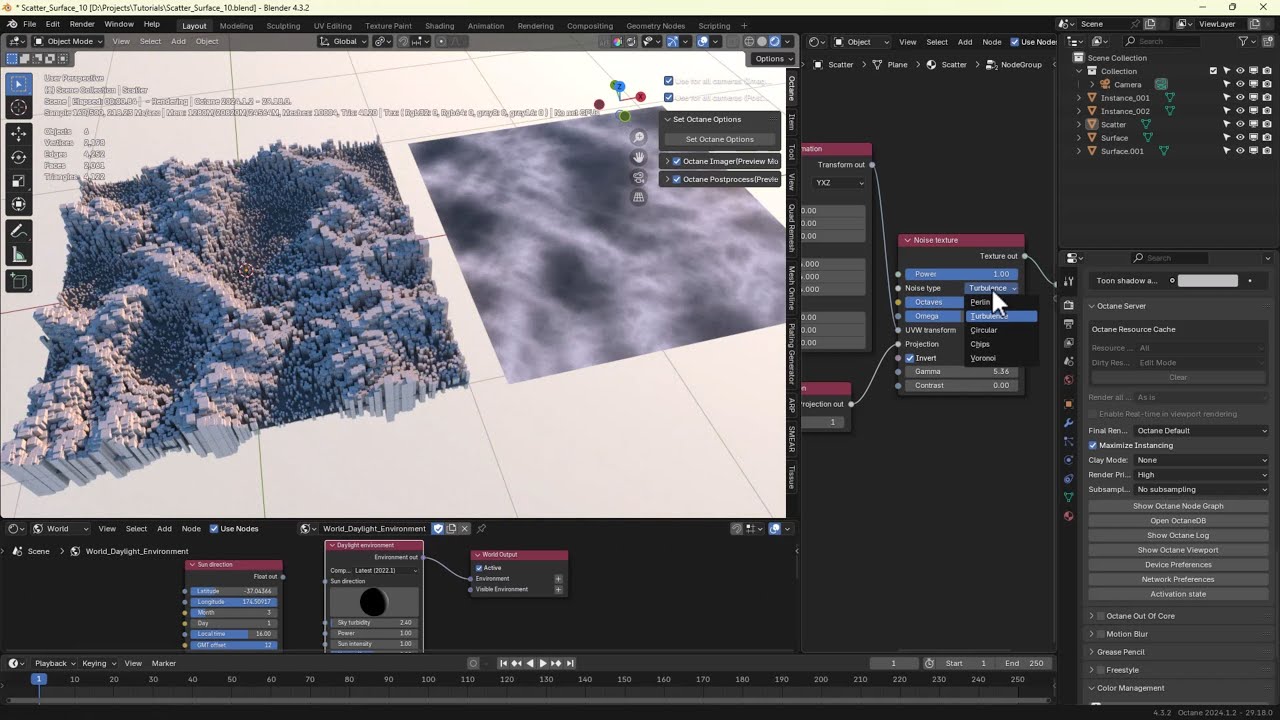Click the Power slider in Noise texture node
This screenshot has width=1280, height=720.
961,274
